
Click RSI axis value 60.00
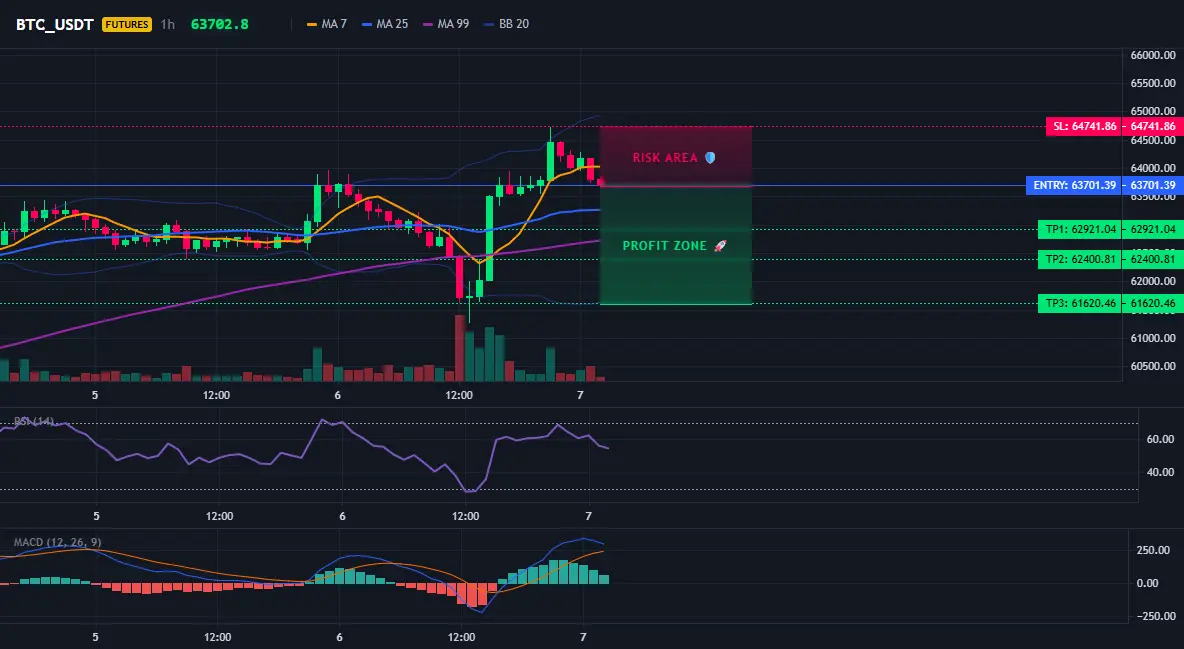(x=1160, y=439)
